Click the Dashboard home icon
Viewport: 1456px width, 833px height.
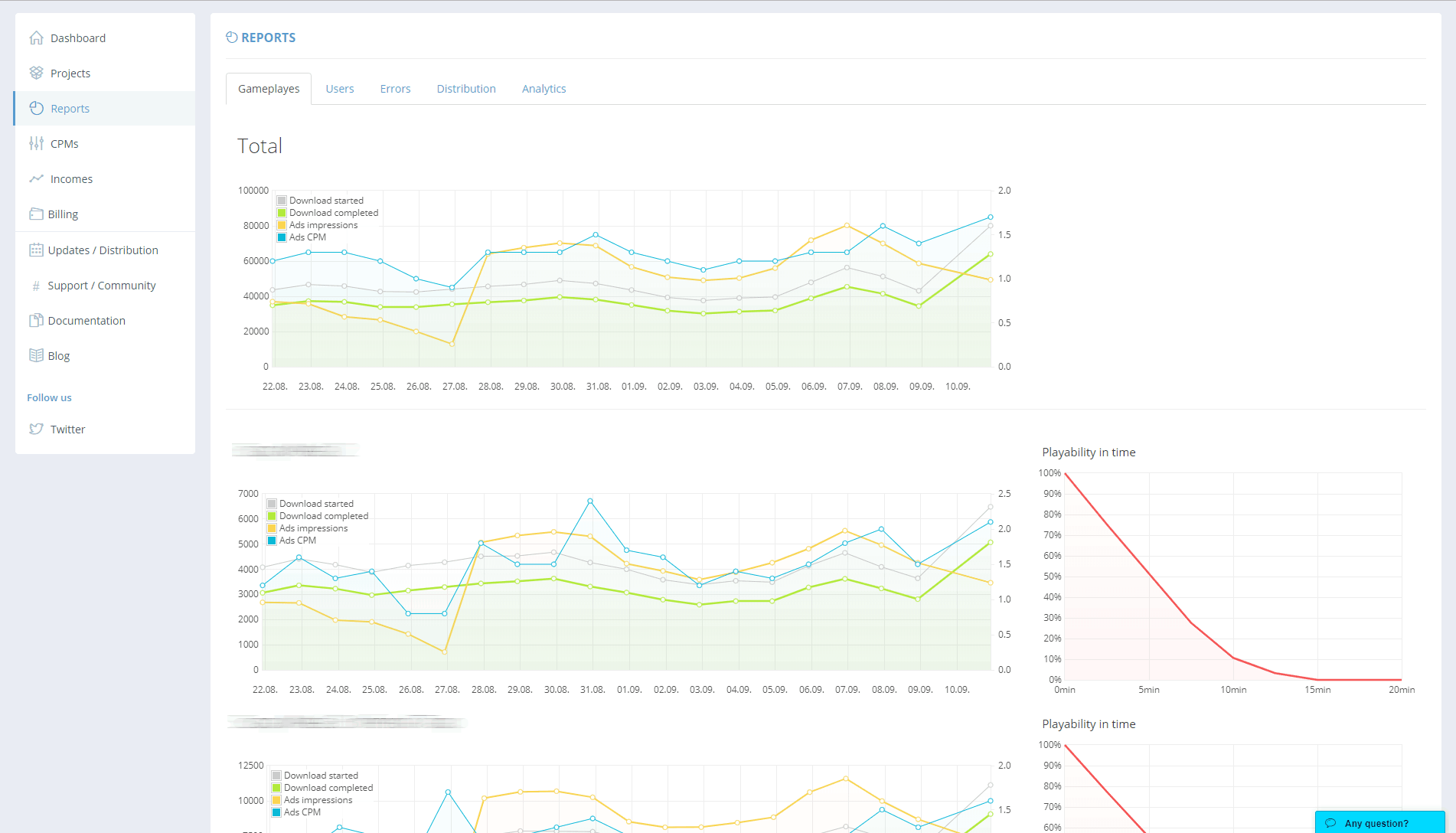coord(36,38)
